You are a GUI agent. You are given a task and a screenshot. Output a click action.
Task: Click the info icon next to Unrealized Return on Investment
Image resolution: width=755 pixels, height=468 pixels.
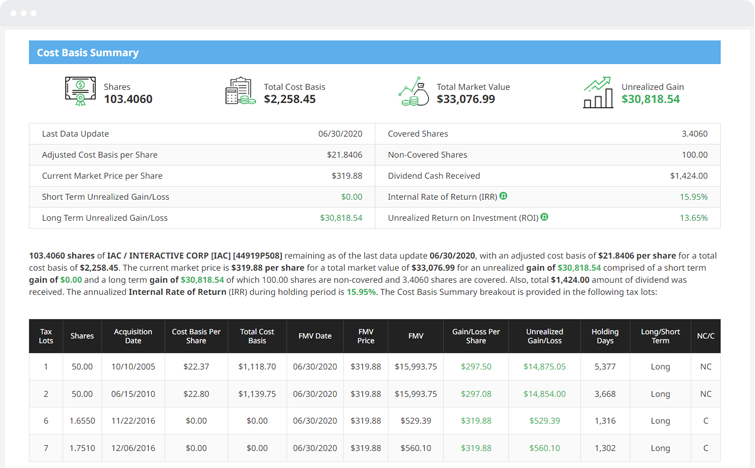coord(545,217)
